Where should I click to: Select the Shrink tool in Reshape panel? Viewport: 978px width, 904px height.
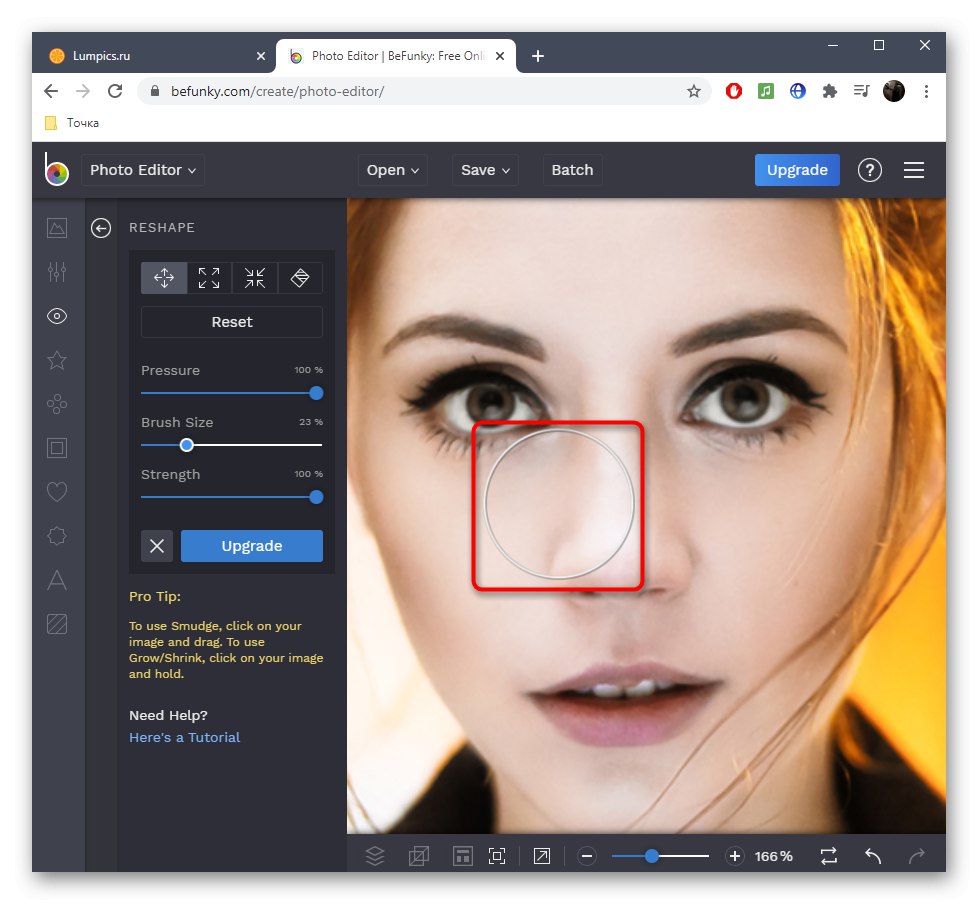[255, 278]
